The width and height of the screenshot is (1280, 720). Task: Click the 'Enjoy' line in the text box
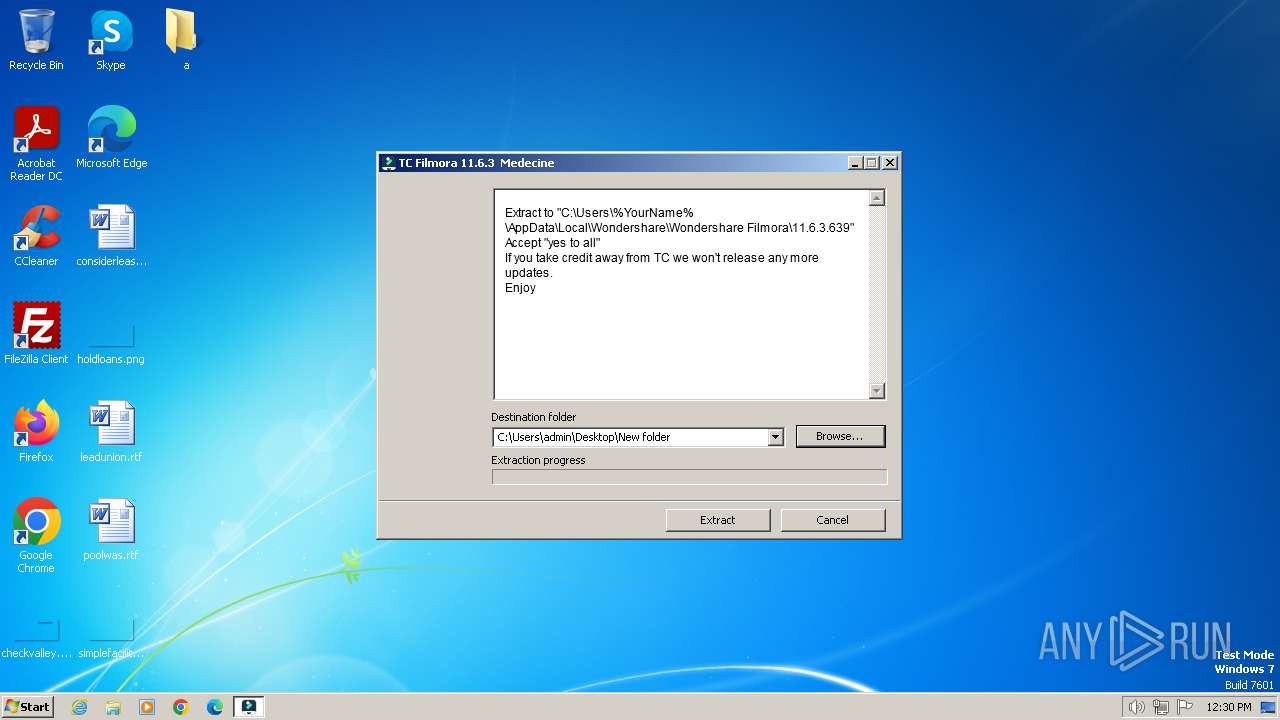click(520, 288)
